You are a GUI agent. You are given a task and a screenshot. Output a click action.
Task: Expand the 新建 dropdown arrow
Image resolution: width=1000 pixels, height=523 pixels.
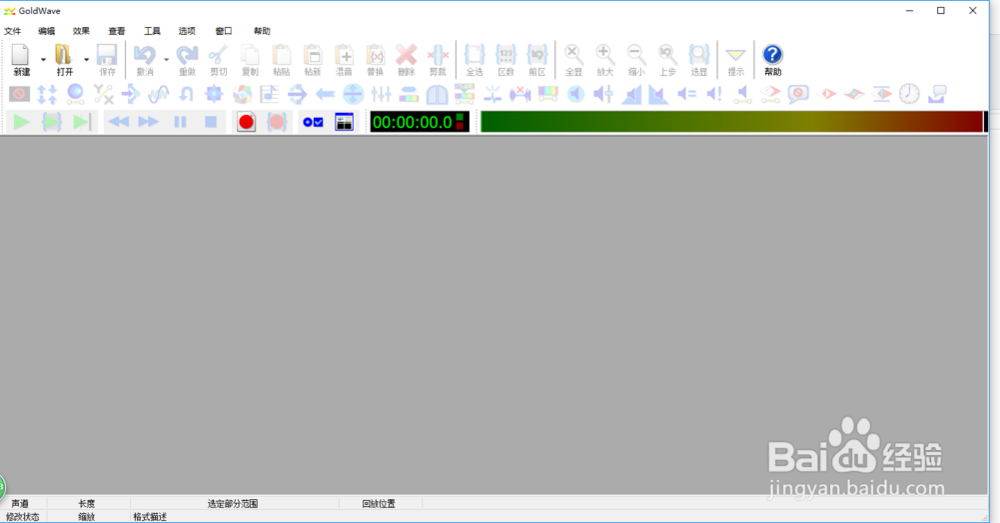coord(43,60)
